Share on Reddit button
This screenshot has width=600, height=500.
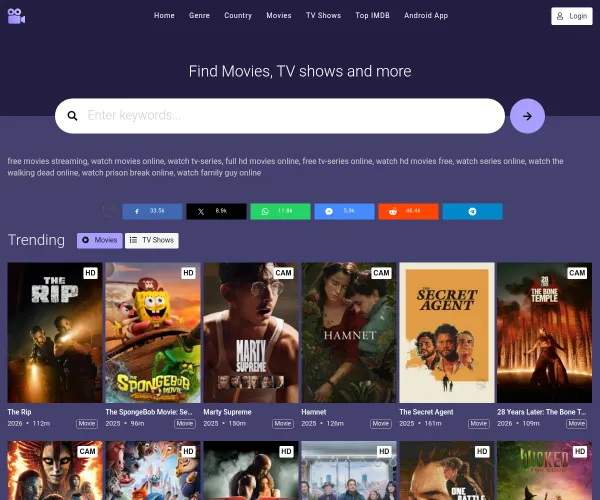[x=408, y=211]
